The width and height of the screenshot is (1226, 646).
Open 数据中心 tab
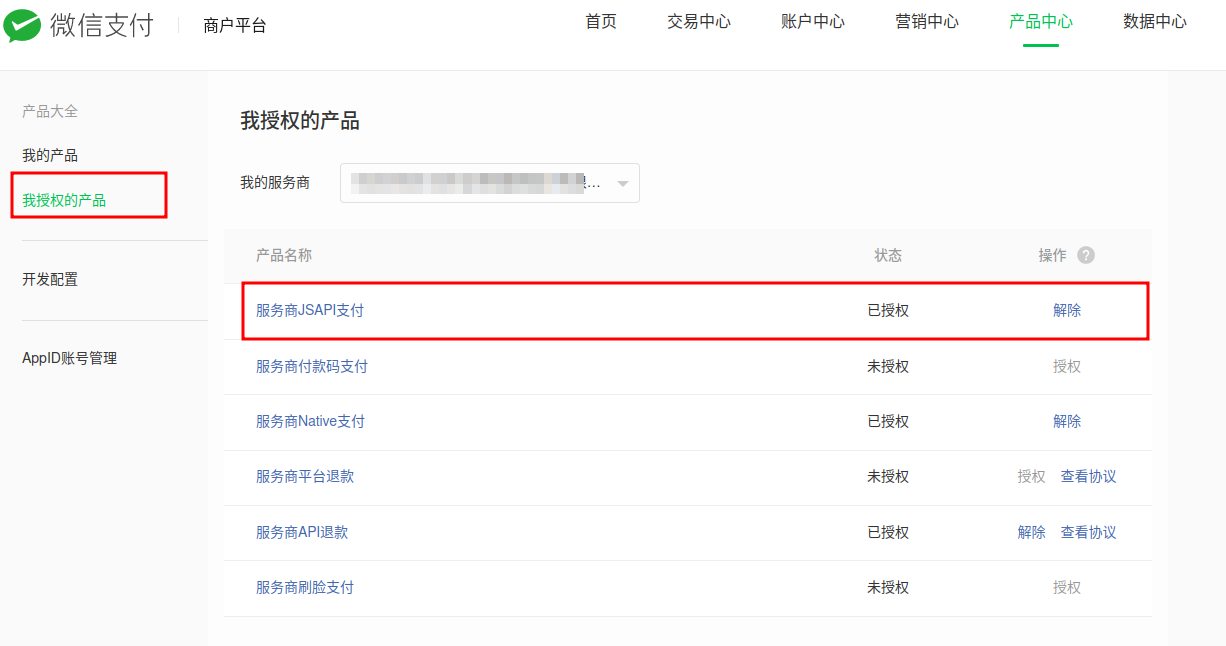coord(1155,21)
